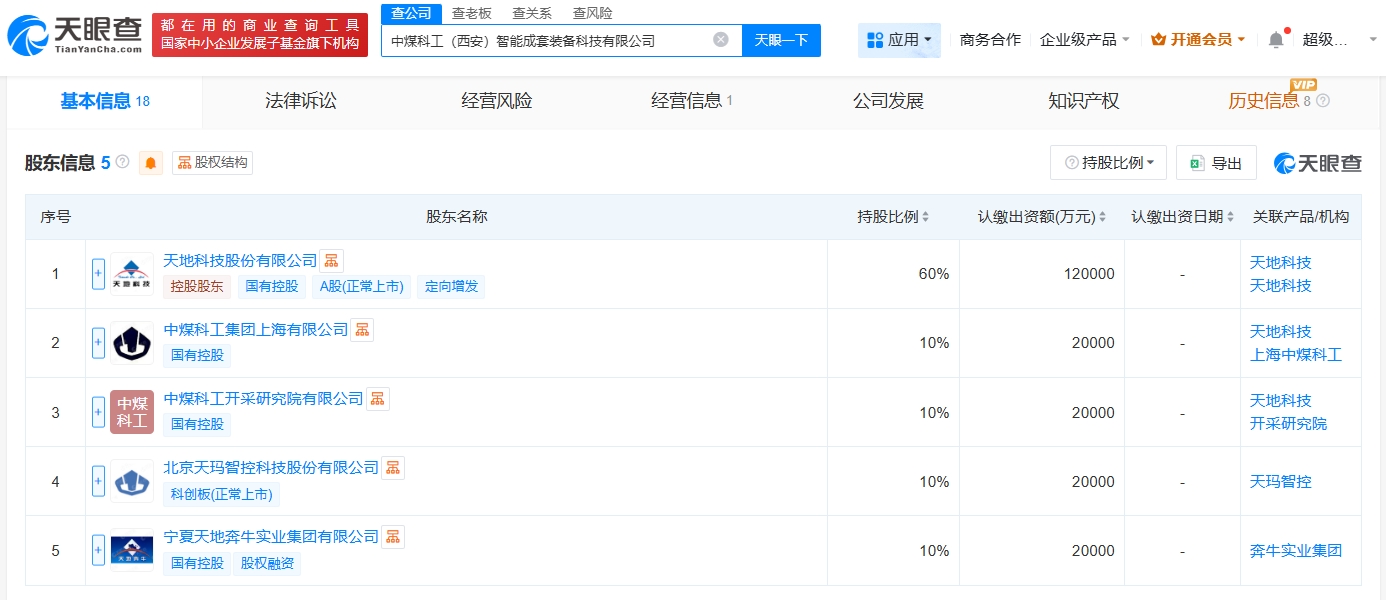The width and height of the screenshot is (1386, 600).
Task: Click equity structure icon beside 中煤科工集团上海有限公司
Action: click(362, 330)
